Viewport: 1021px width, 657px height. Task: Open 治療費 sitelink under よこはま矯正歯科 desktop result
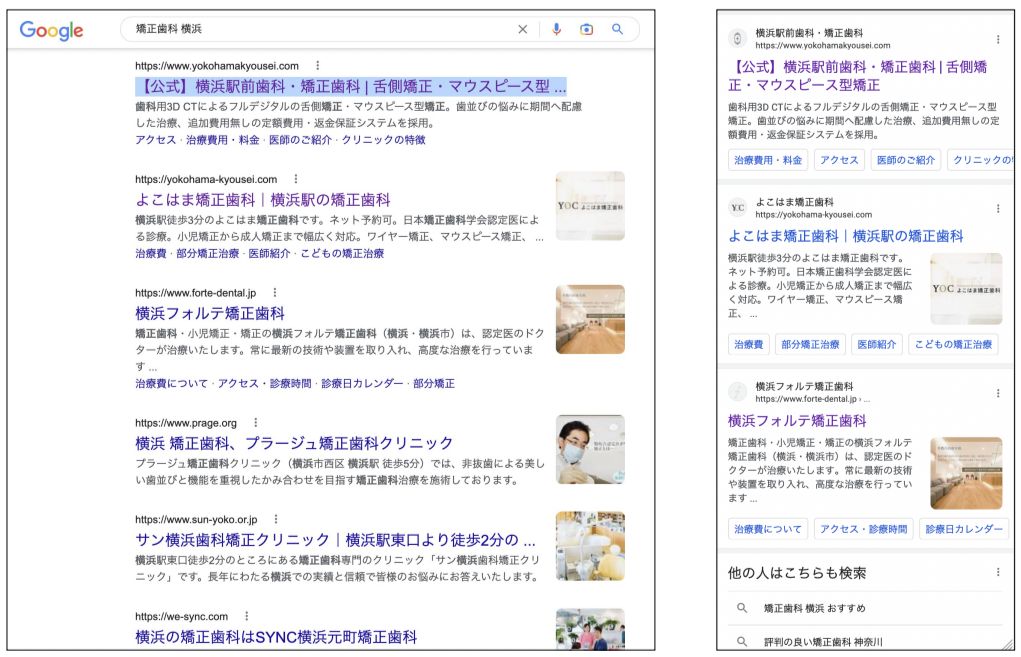click(151, 254)
